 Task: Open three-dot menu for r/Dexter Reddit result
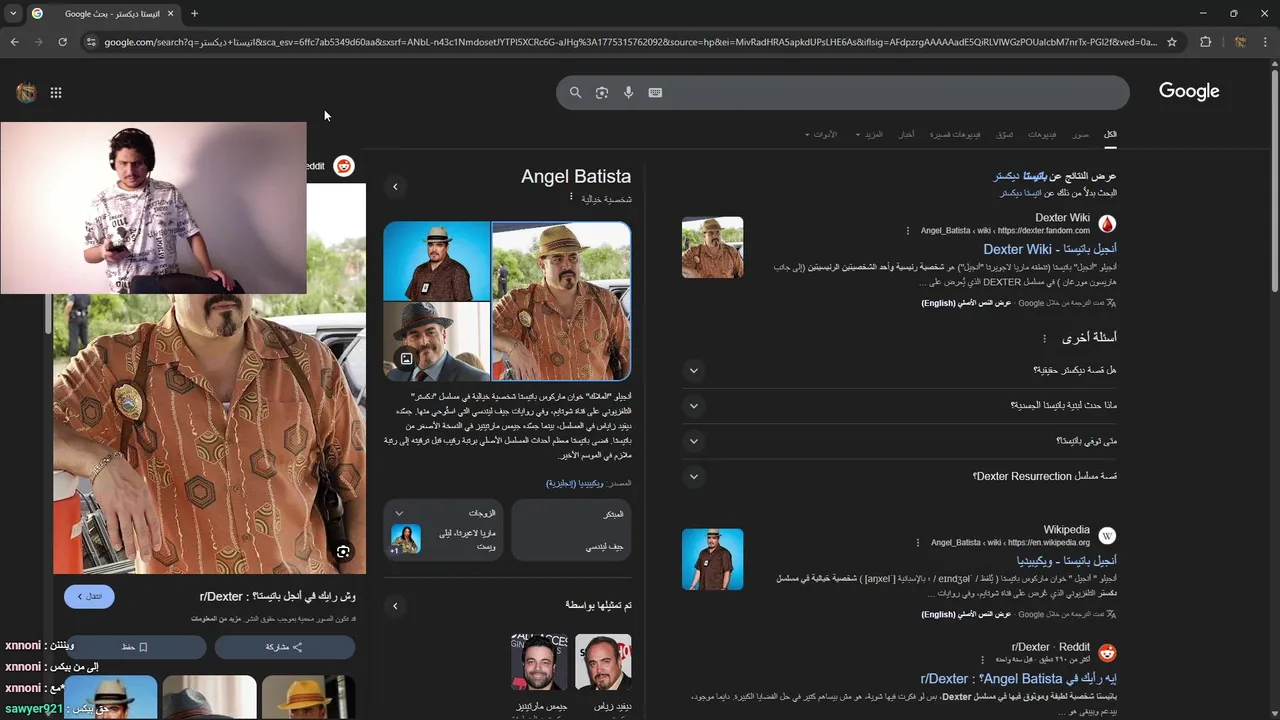tap(982, 659)
